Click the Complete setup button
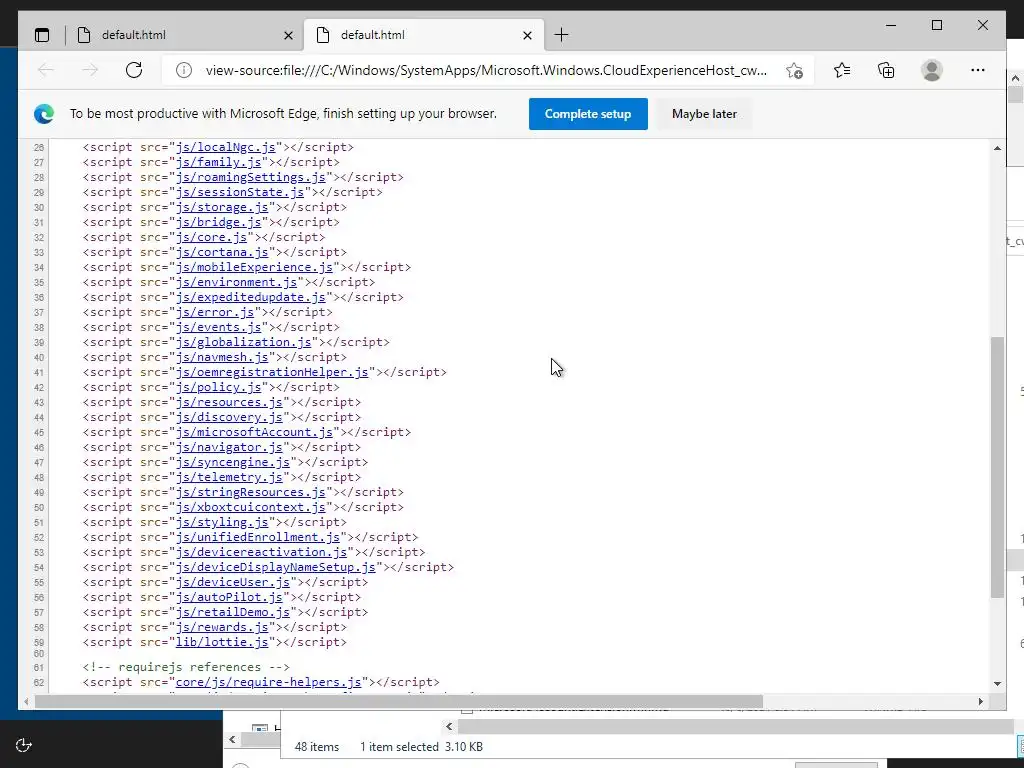Viewport: 1024px width, 768px height. 588,114
